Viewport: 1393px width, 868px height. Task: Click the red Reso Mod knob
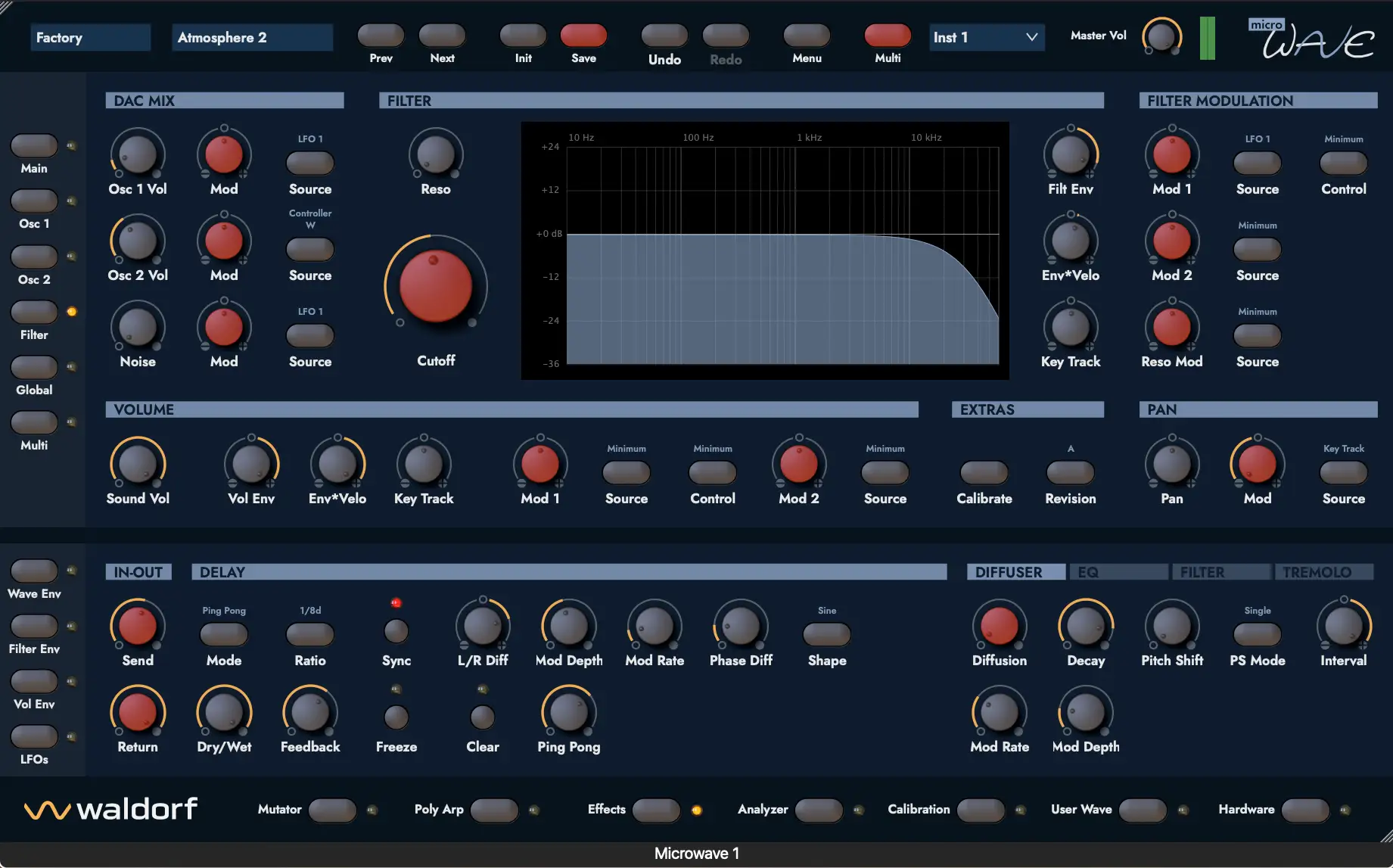pos(1172,327)
